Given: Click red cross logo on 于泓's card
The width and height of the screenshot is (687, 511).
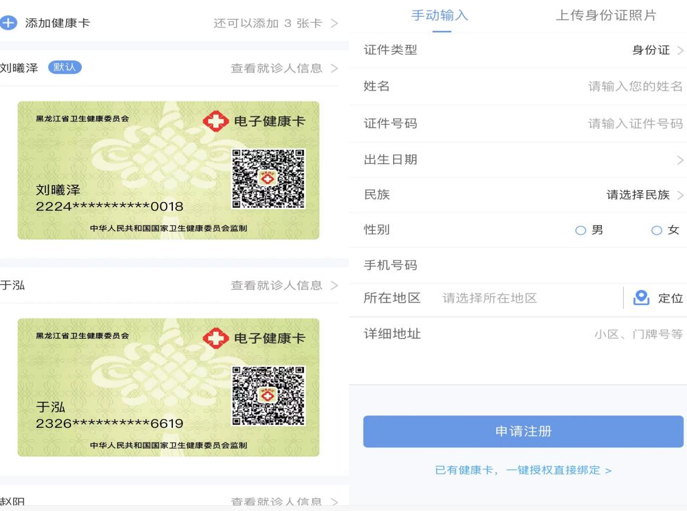Looking at the screenshot, I should 216,338.
